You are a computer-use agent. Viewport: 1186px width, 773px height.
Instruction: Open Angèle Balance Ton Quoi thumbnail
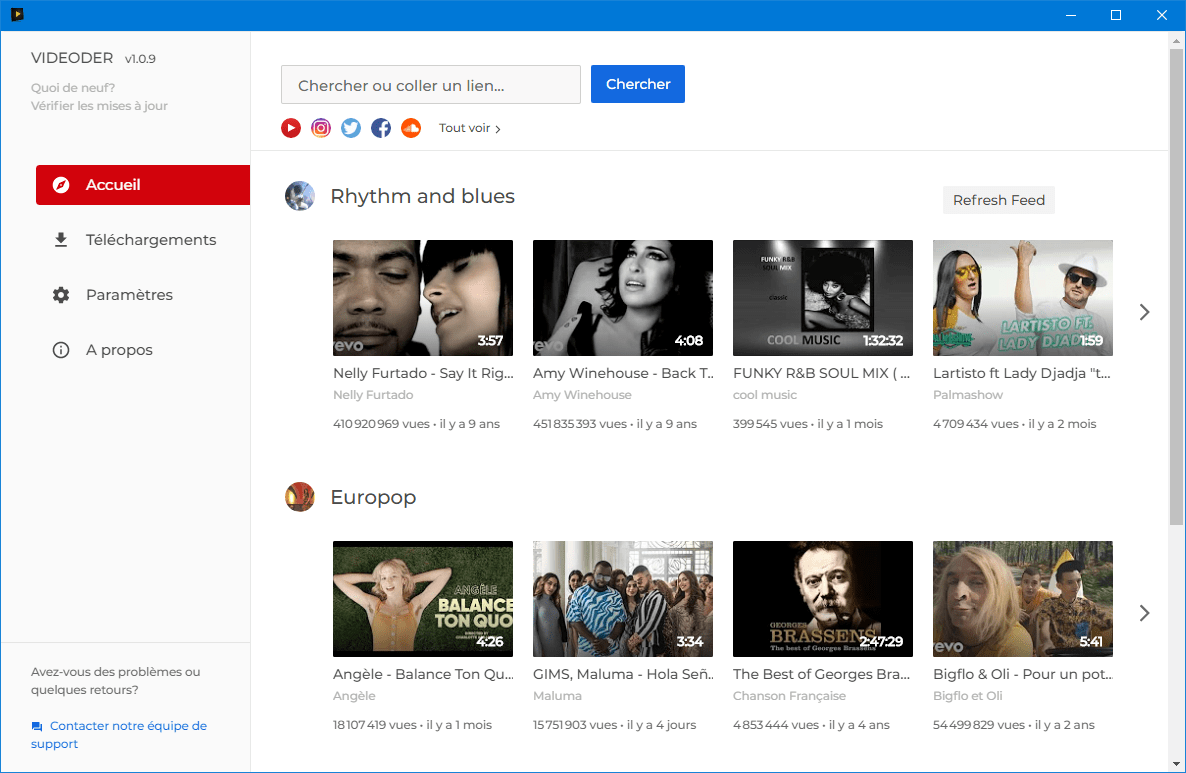coord(423,599)
